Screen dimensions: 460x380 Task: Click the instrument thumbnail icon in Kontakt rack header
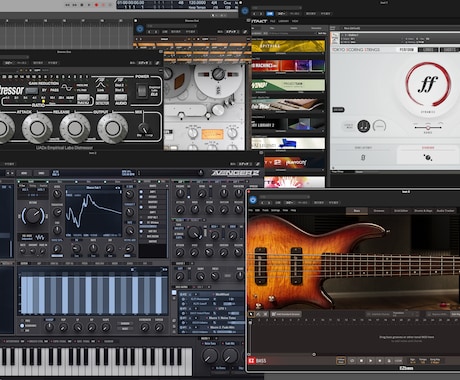tap(336, 38)
